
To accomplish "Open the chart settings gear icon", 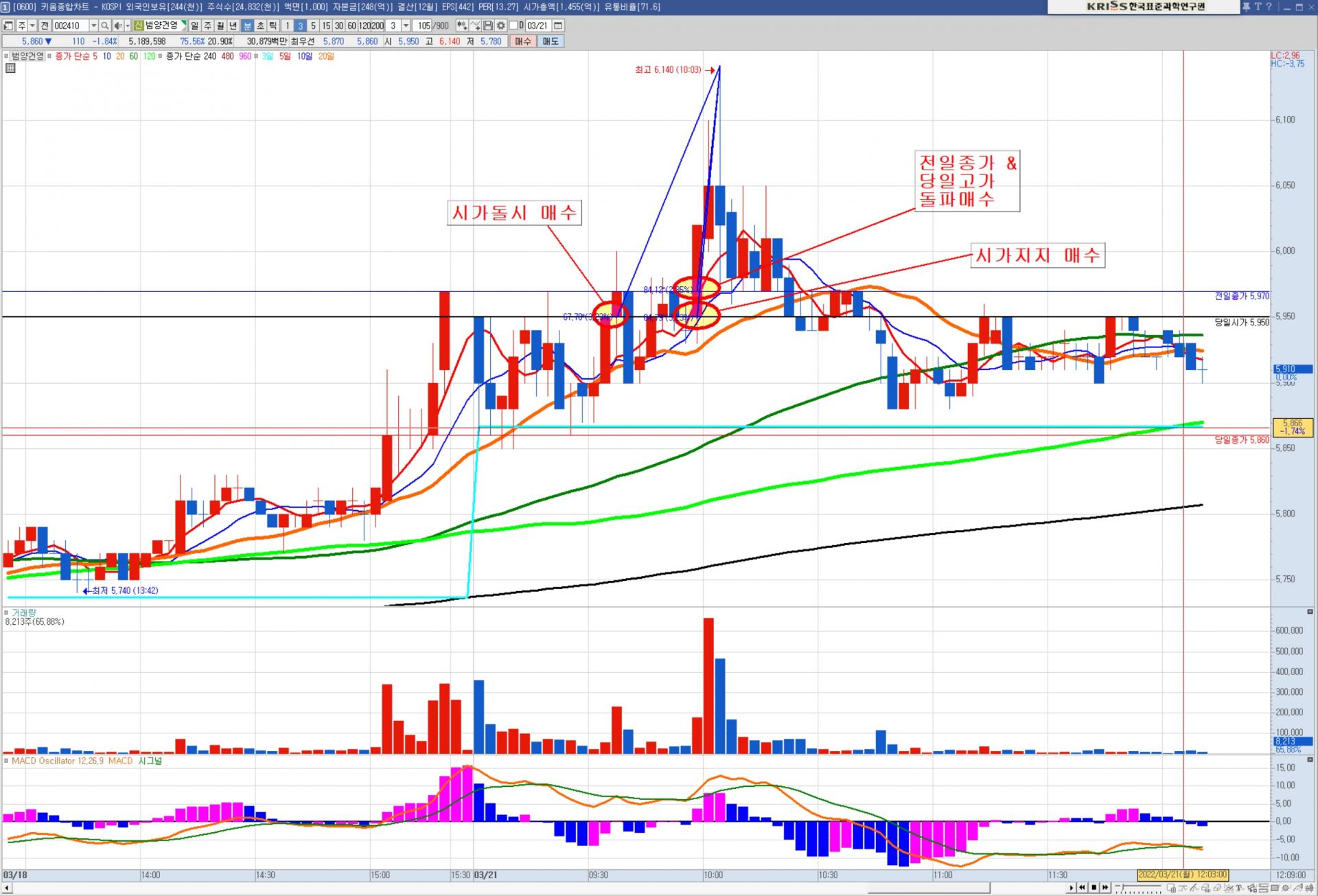I will coord(501,25).
